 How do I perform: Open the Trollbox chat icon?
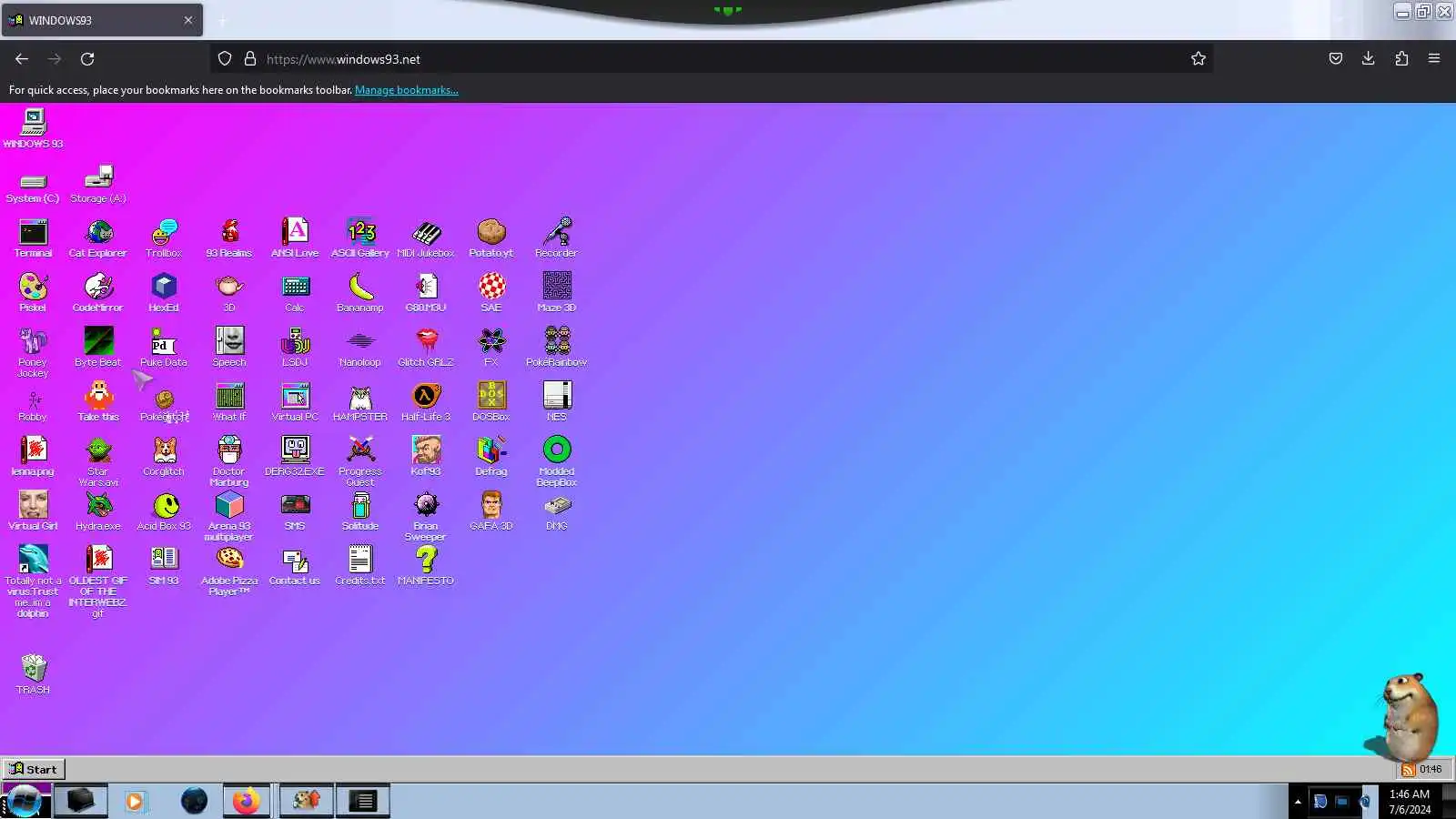pyautogui.click(x=164, y=238)
